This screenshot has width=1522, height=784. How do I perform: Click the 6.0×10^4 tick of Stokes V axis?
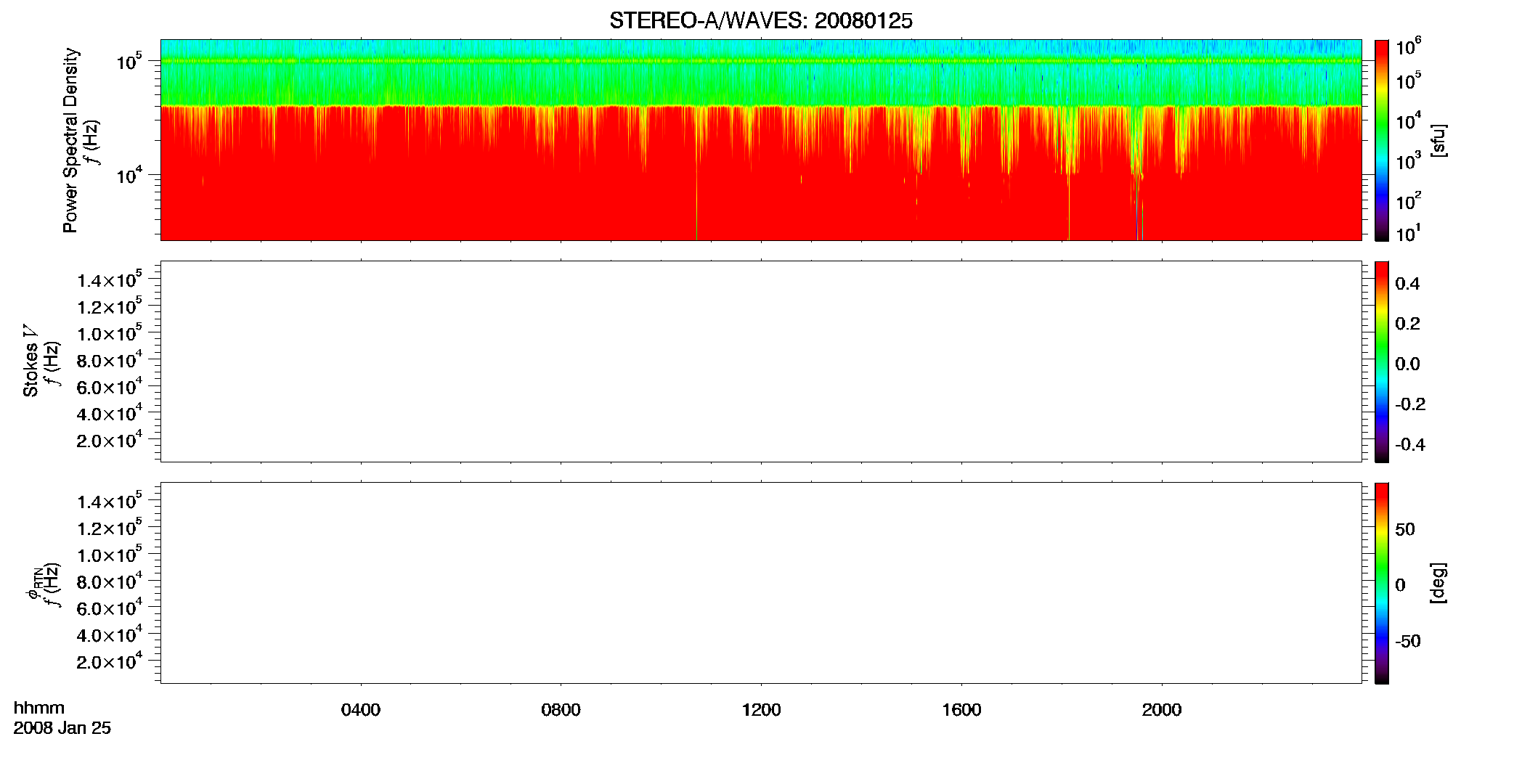coord(110,387)
